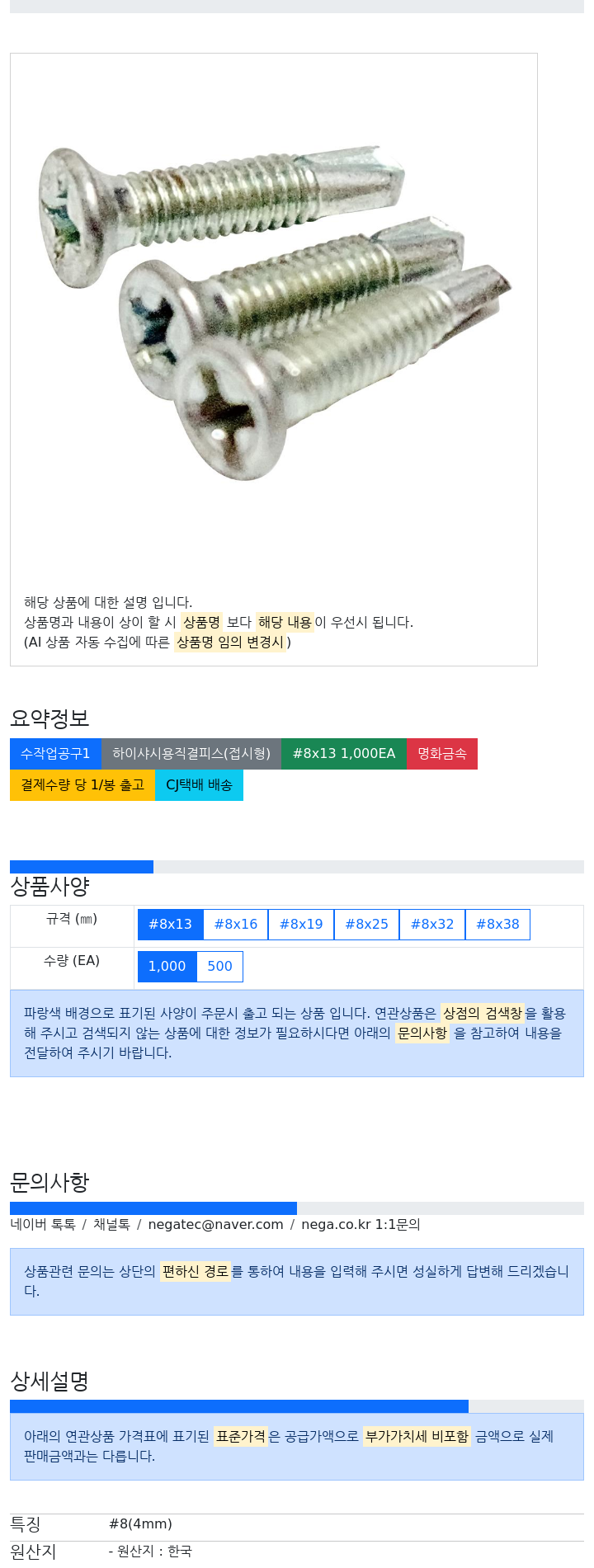The height and width of the screenshot is (1568, 594).
Task: Click the highlighted 상점의 검색창 text
Action: (483, 1013)
